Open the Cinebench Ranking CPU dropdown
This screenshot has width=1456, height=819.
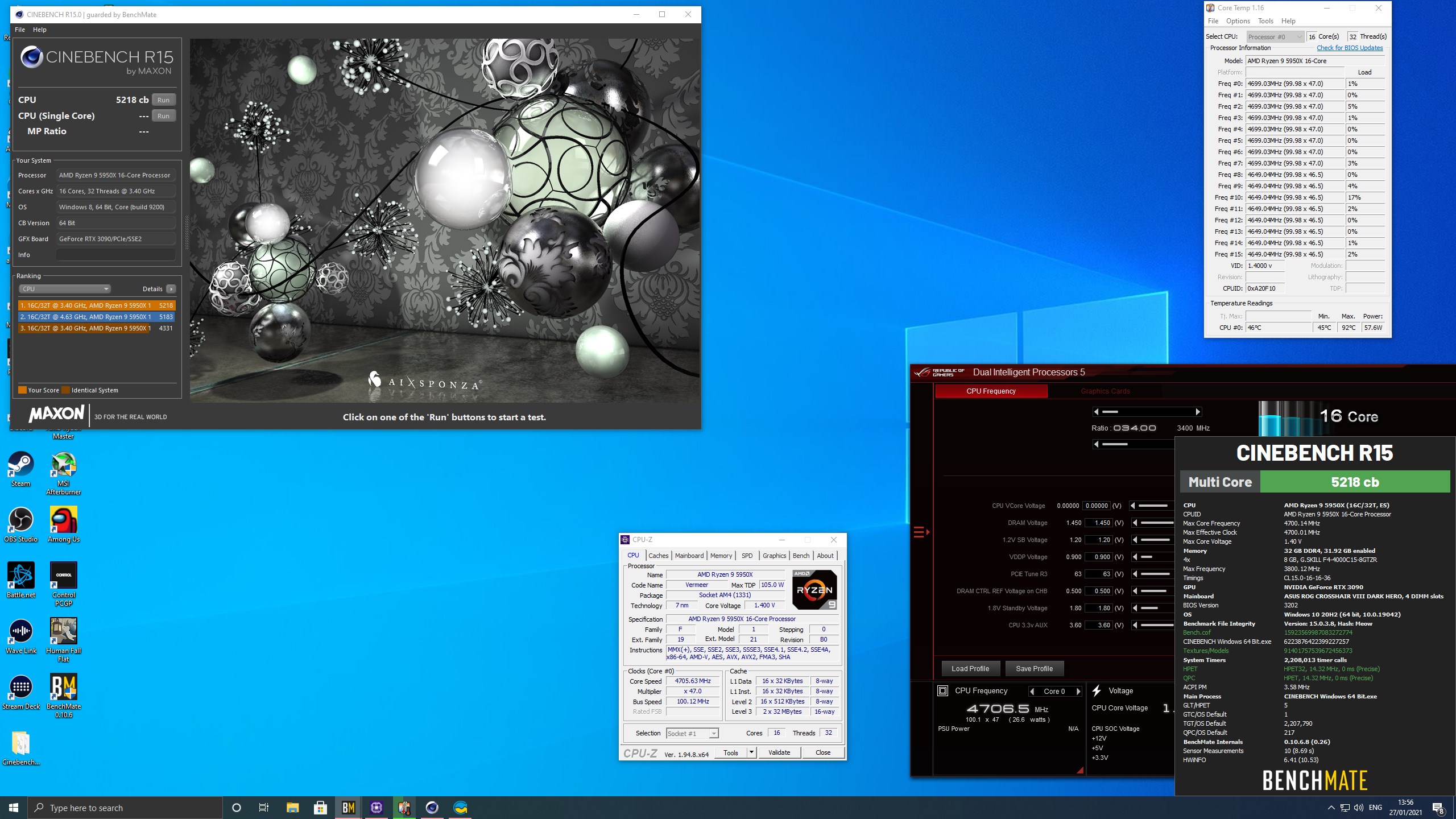point(65,289)
